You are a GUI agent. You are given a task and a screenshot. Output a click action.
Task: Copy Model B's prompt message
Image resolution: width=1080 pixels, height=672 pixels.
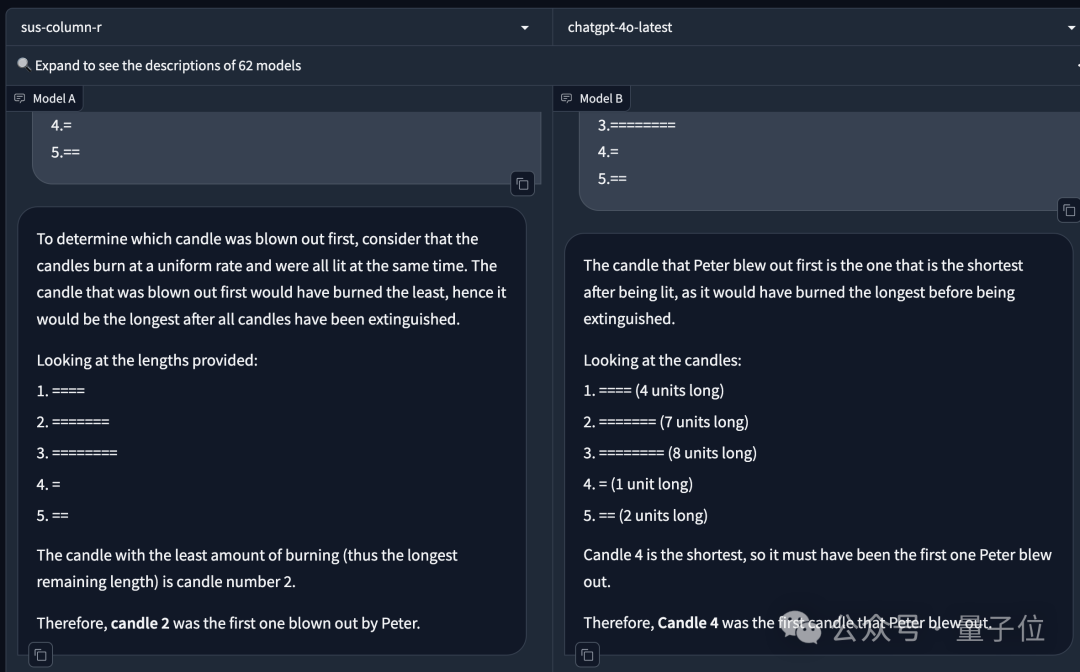point(1068,210)
